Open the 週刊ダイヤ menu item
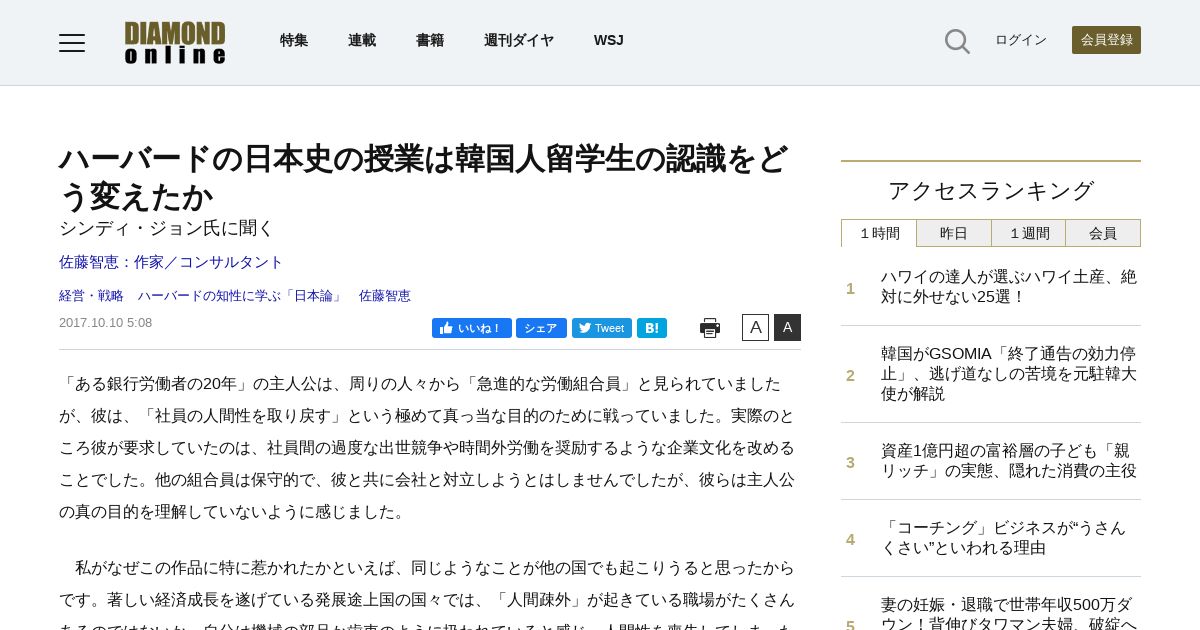1200x630 pixels. (x=519, y=40)
